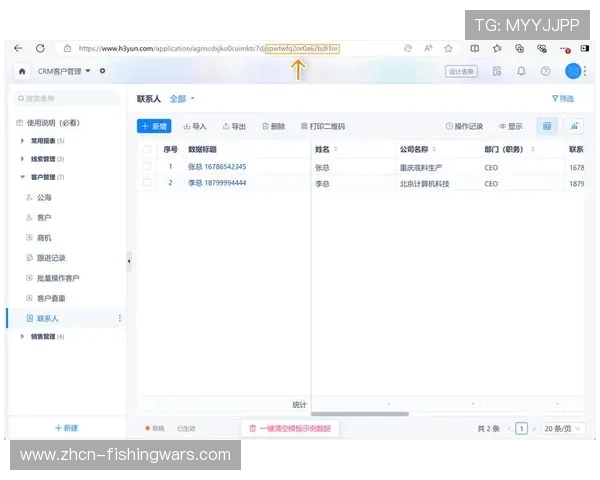The width and height of the screenshot is (600, 480).
Task: Open 商机 in the sidebar
Action: point(44,238)
